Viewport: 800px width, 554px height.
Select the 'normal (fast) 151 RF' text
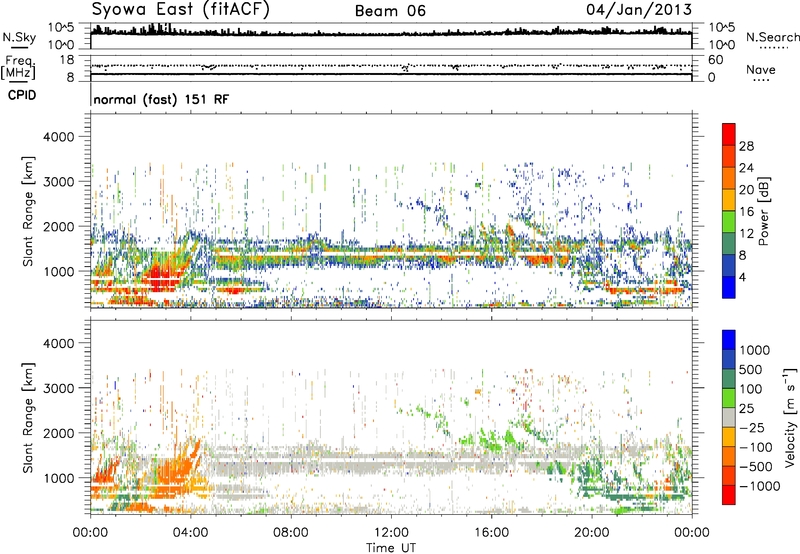pyautogui.click(x=161, y=100)
